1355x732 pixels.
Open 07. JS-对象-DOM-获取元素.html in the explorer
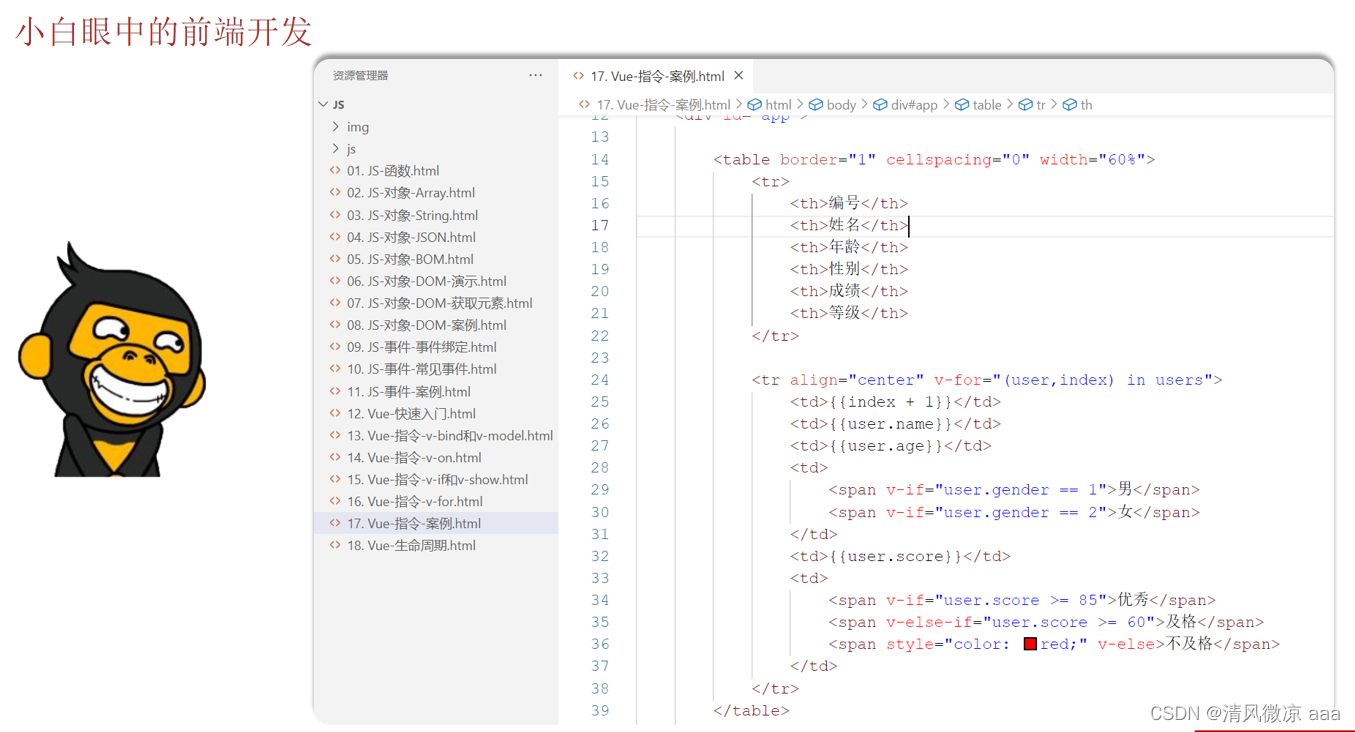(439, 303)
